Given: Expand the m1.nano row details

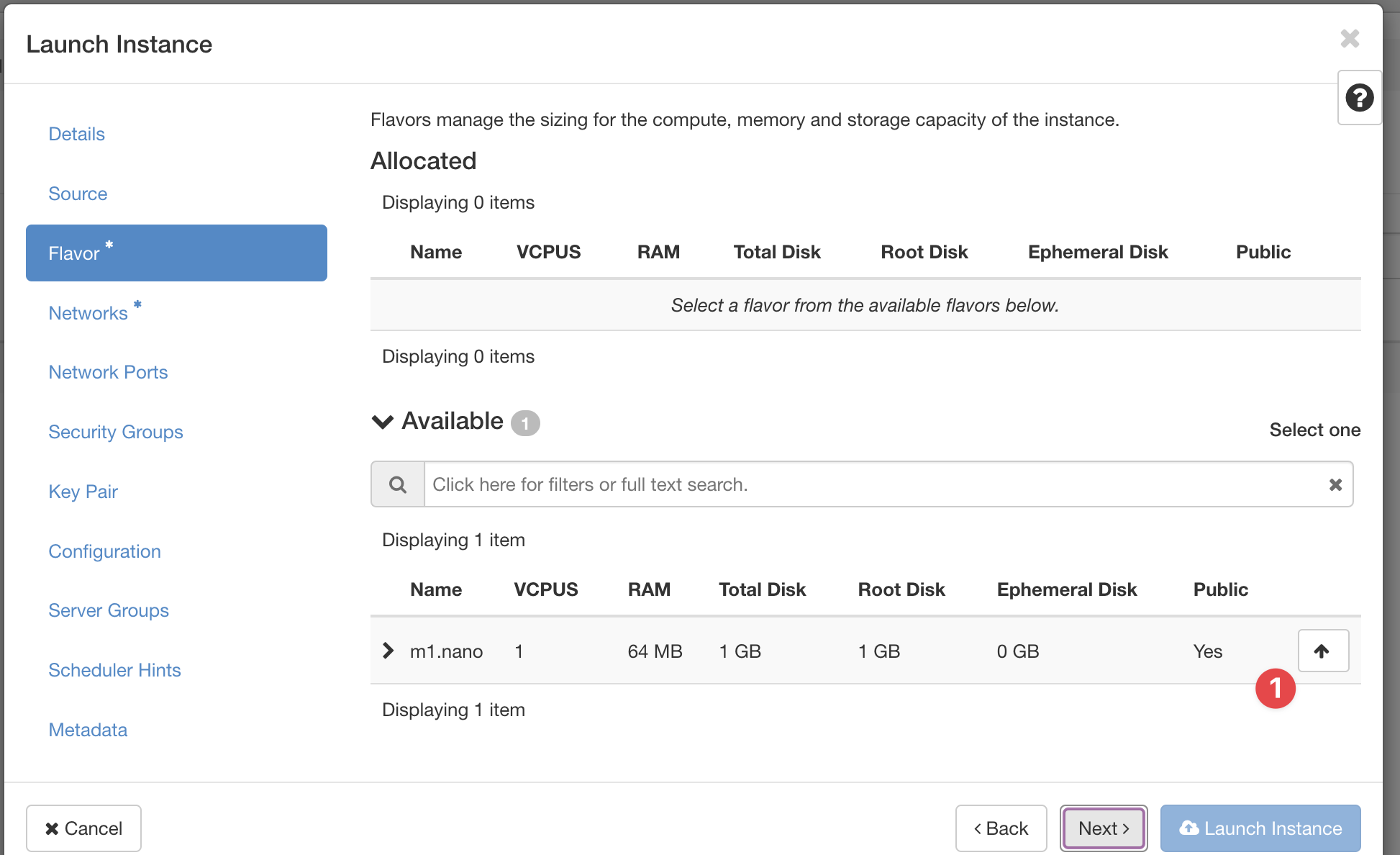Looking at the screenshot, I should pyautogui.click(x=388, y=651).
